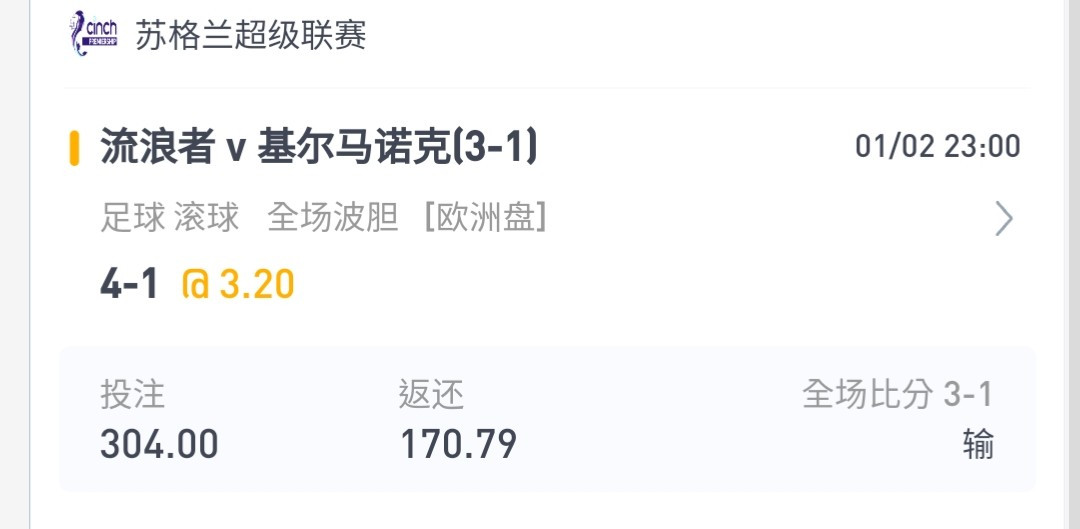Screen dimensions: 1080x529
Task: Click the 投注 stake label
Action: pyautogui.click(x=133, y=395)
